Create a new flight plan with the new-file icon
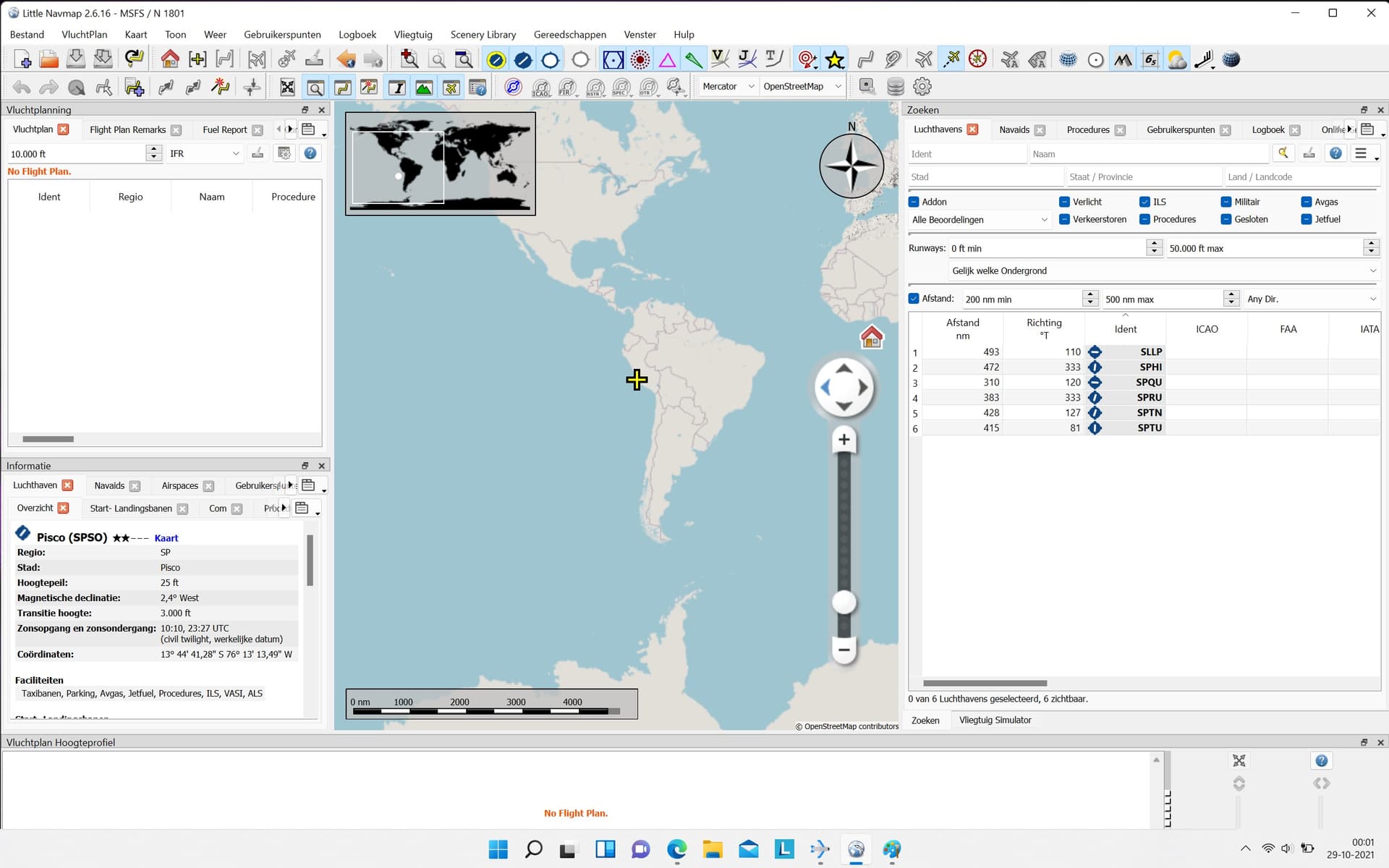Screen dimensions: 1389x868 point(21,59)
